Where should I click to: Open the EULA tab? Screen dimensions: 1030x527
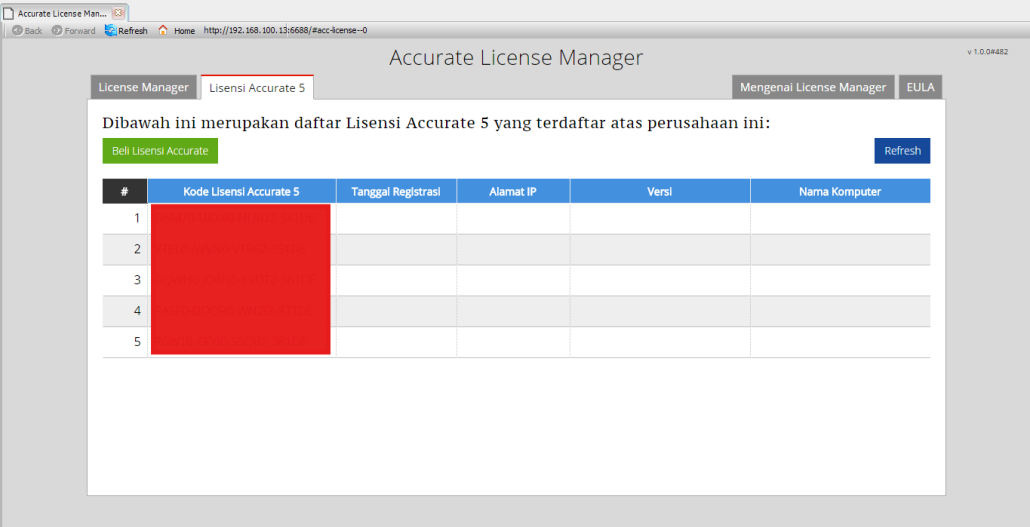[x=920, y=88]
